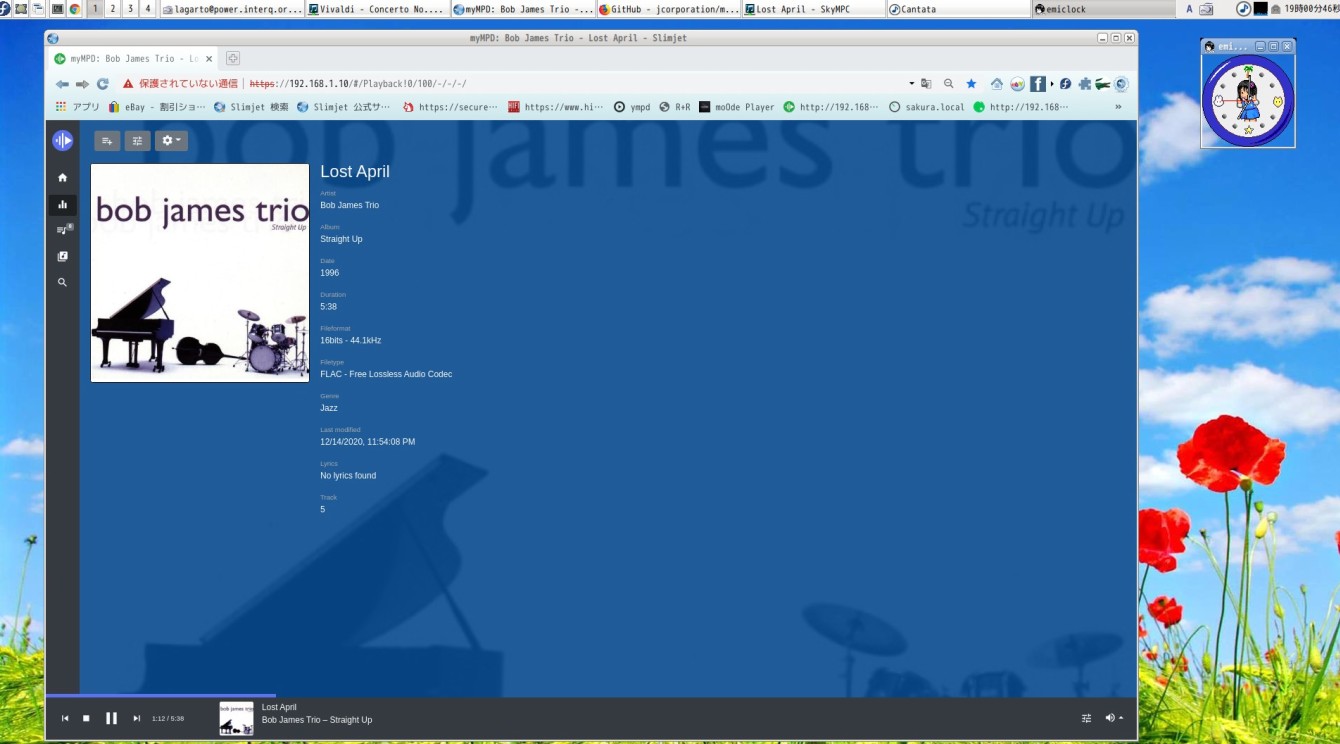Open playback tuning sliders button in top toolbar
Viewport: 1340px width, 744px height.
[x=137, y=141]
